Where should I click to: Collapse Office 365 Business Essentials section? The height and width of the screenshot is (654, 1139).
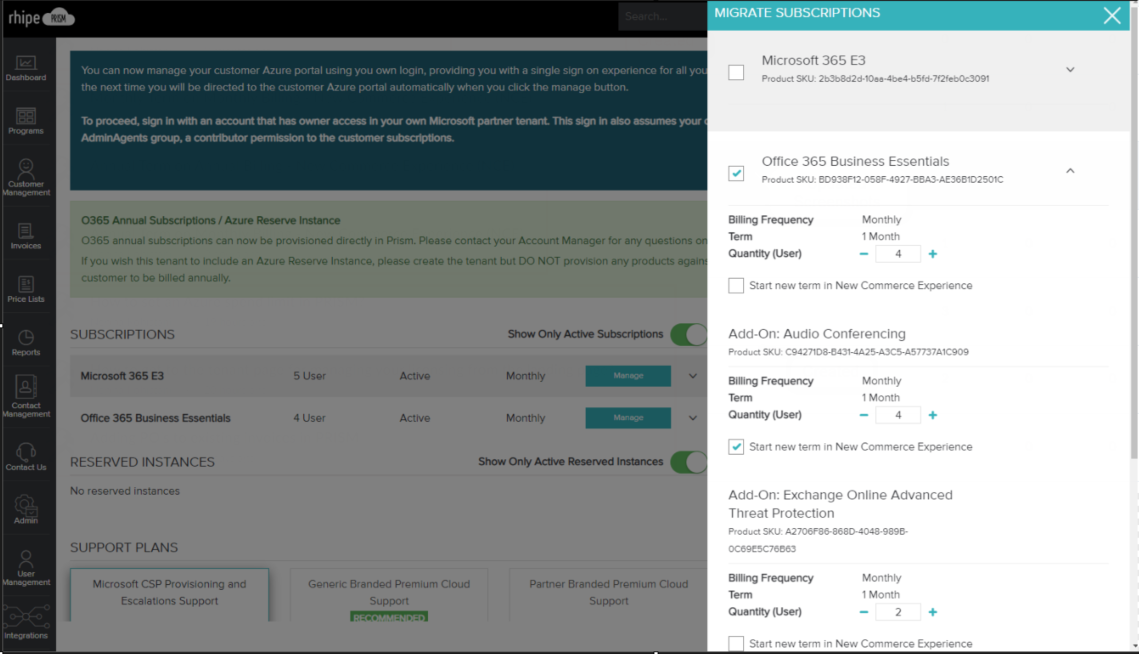pyautogui.click(x=1070, y=171)
